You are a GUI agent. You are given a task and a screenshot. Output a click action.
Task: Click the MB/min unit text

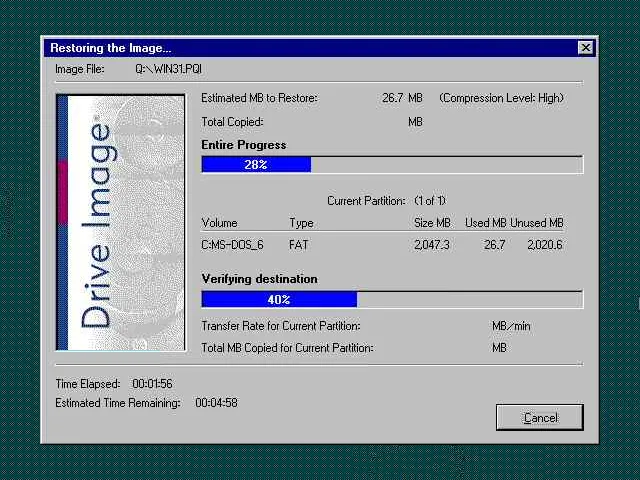(511, 326)
